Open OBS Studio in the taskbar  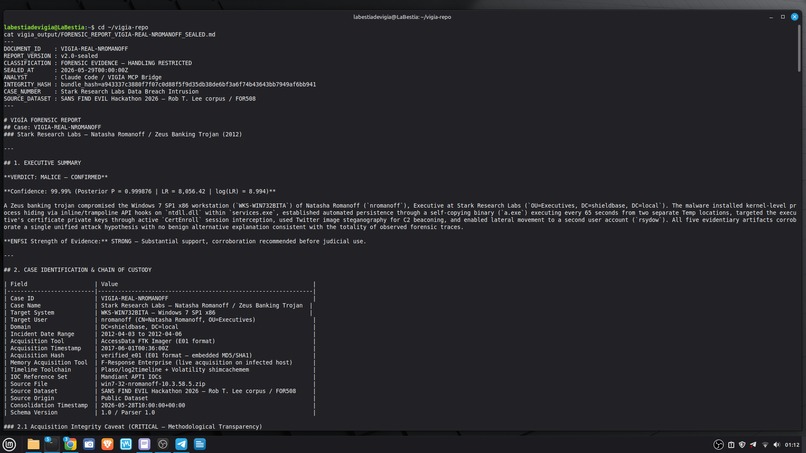pyautogui.click(x=162, y=444)
